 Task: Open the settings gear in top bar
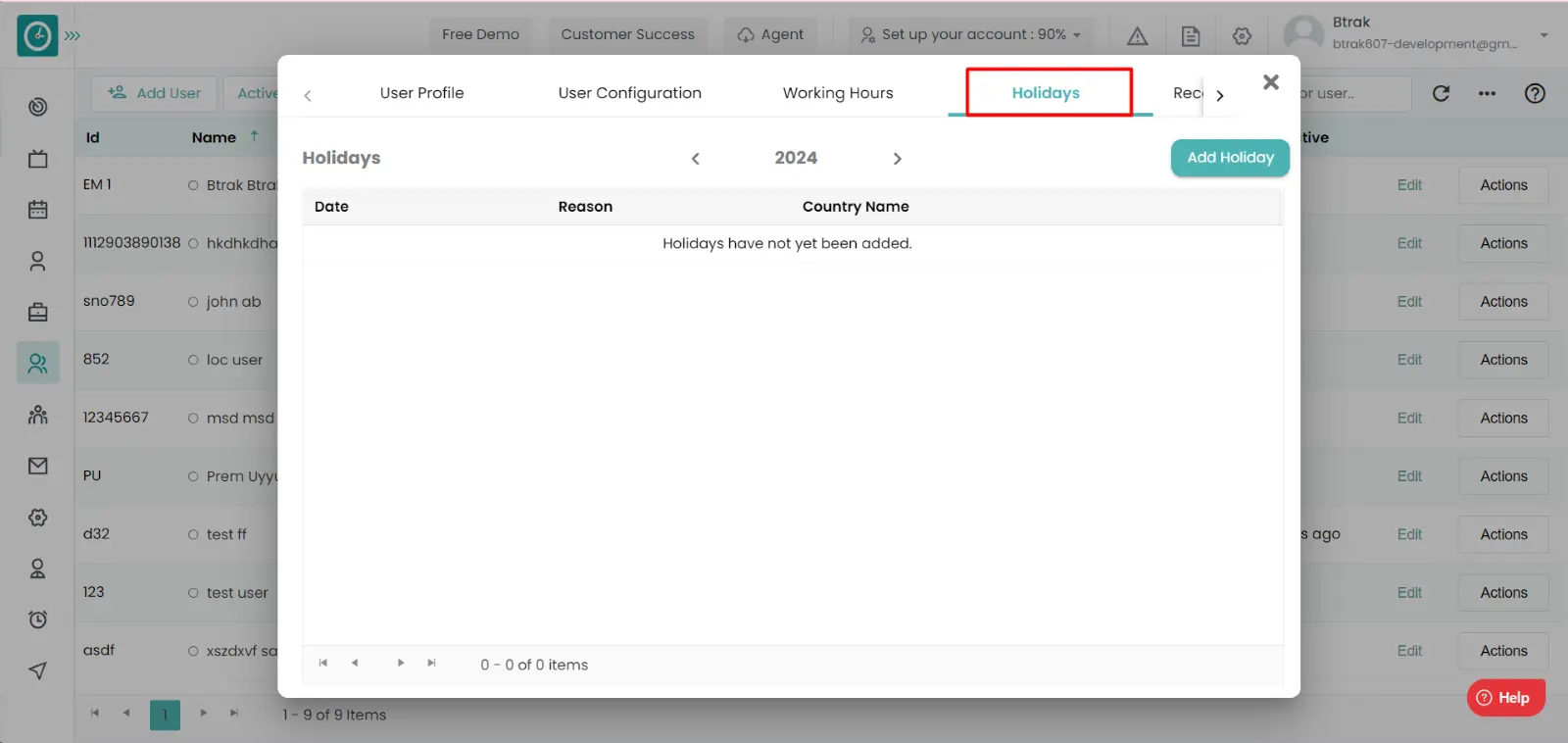1242,35
